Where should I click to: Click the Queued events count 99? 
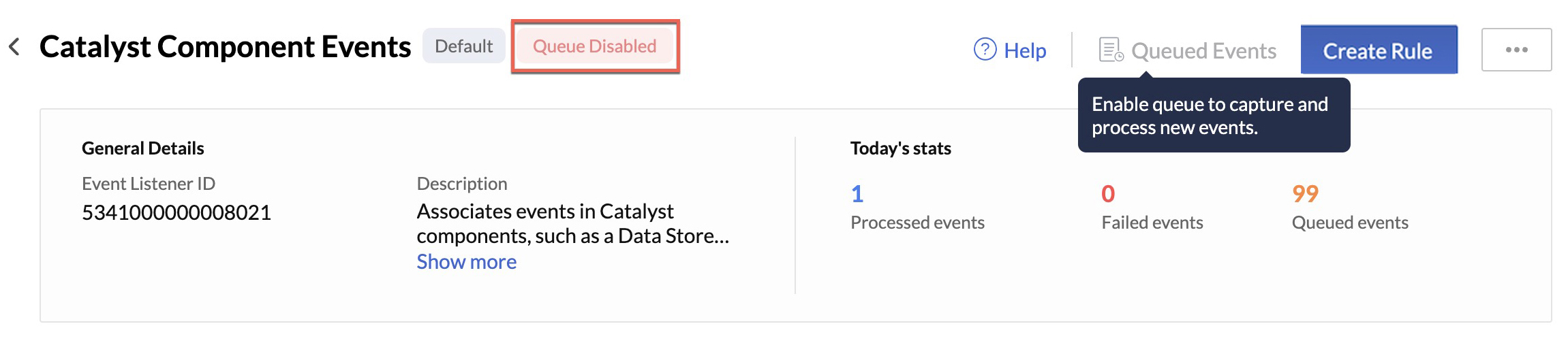click(1305, 194)
